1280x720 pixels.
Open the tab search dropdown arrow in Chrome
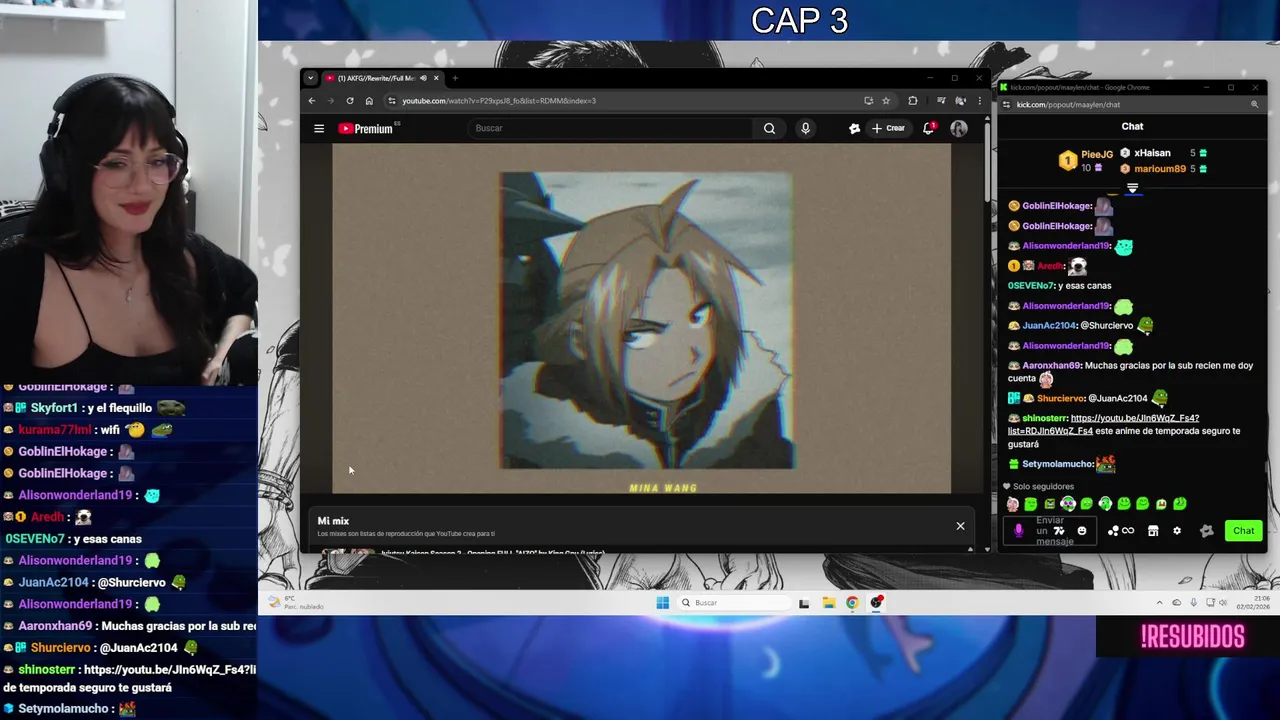(310, 78)
